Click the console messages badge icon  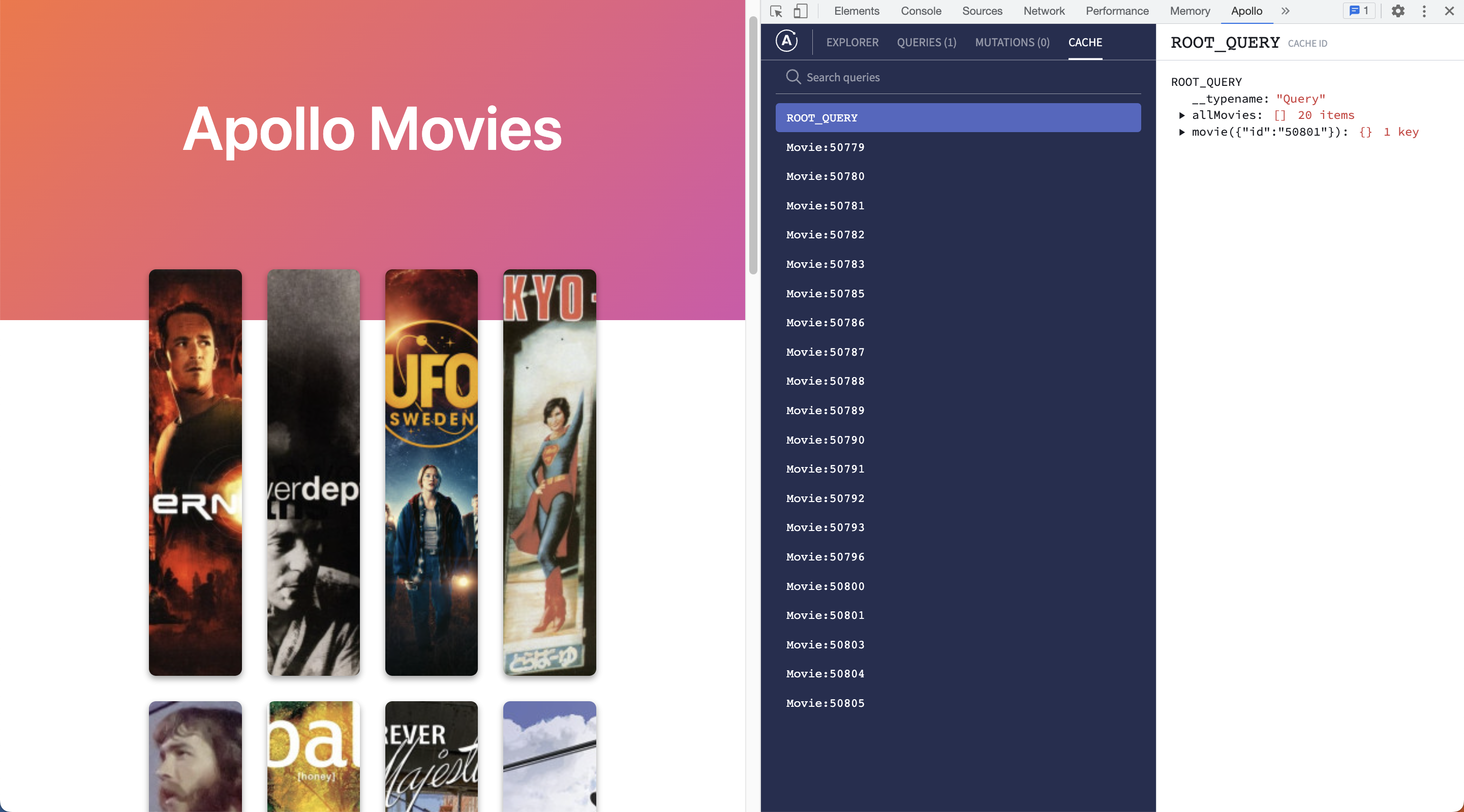click(x=1359, y=11)
